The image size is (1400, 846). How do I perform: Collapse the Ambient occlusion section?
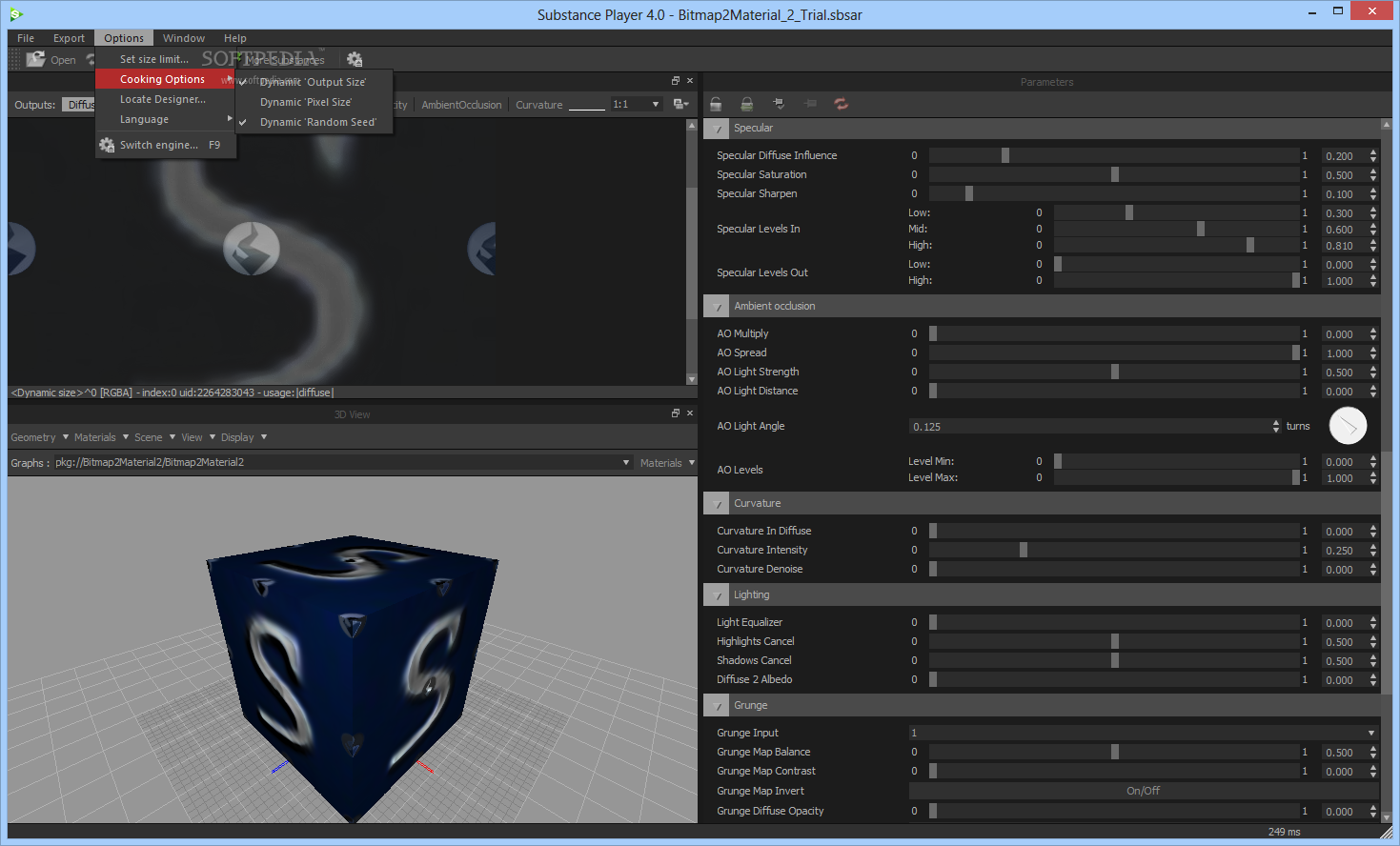point(719,307)
